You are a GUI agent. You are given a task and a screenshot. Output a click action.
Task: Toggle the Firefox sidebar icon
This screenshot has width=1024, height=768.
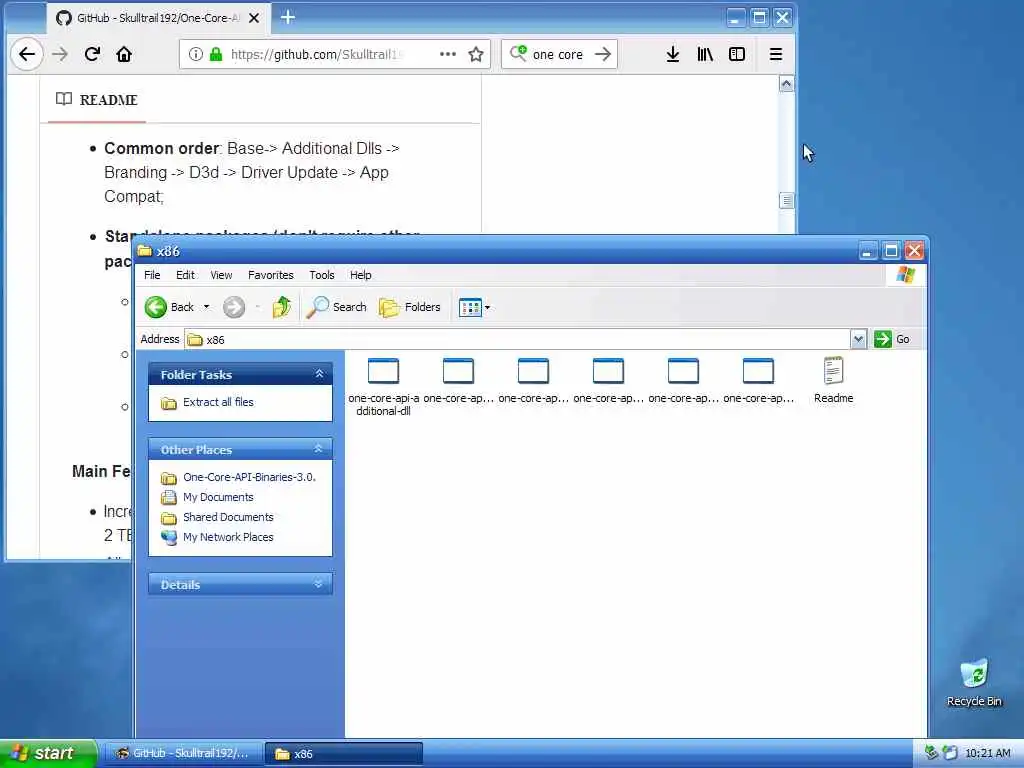pyautogui.click(x=737, y=54)
